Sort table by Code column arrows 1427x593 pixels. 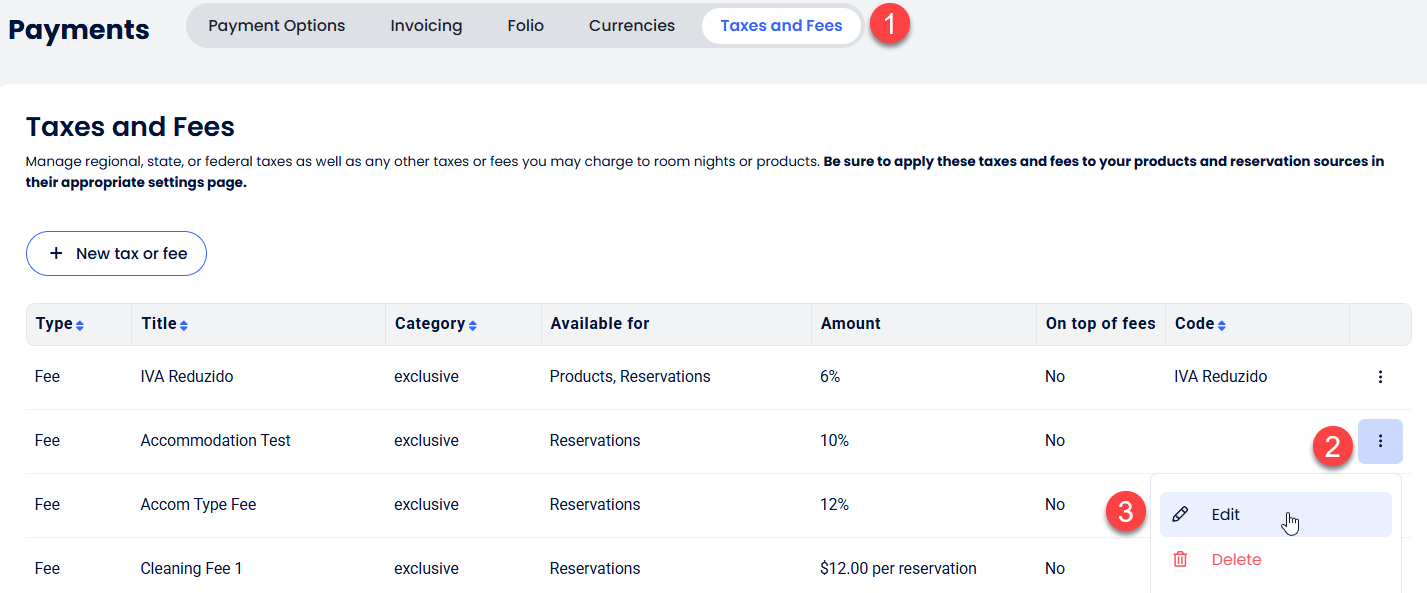pyautogui.click(x=1222, y=325)
